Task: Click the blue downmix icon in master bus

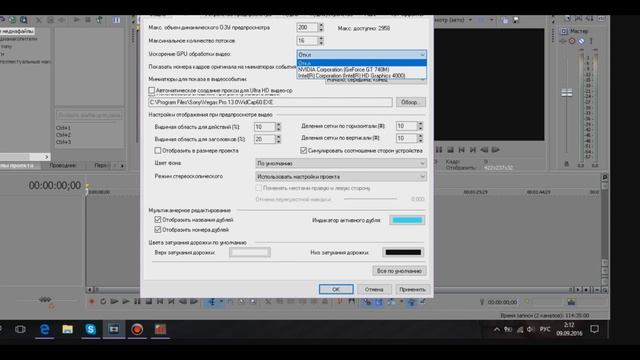Action: (x=581, y=41)
